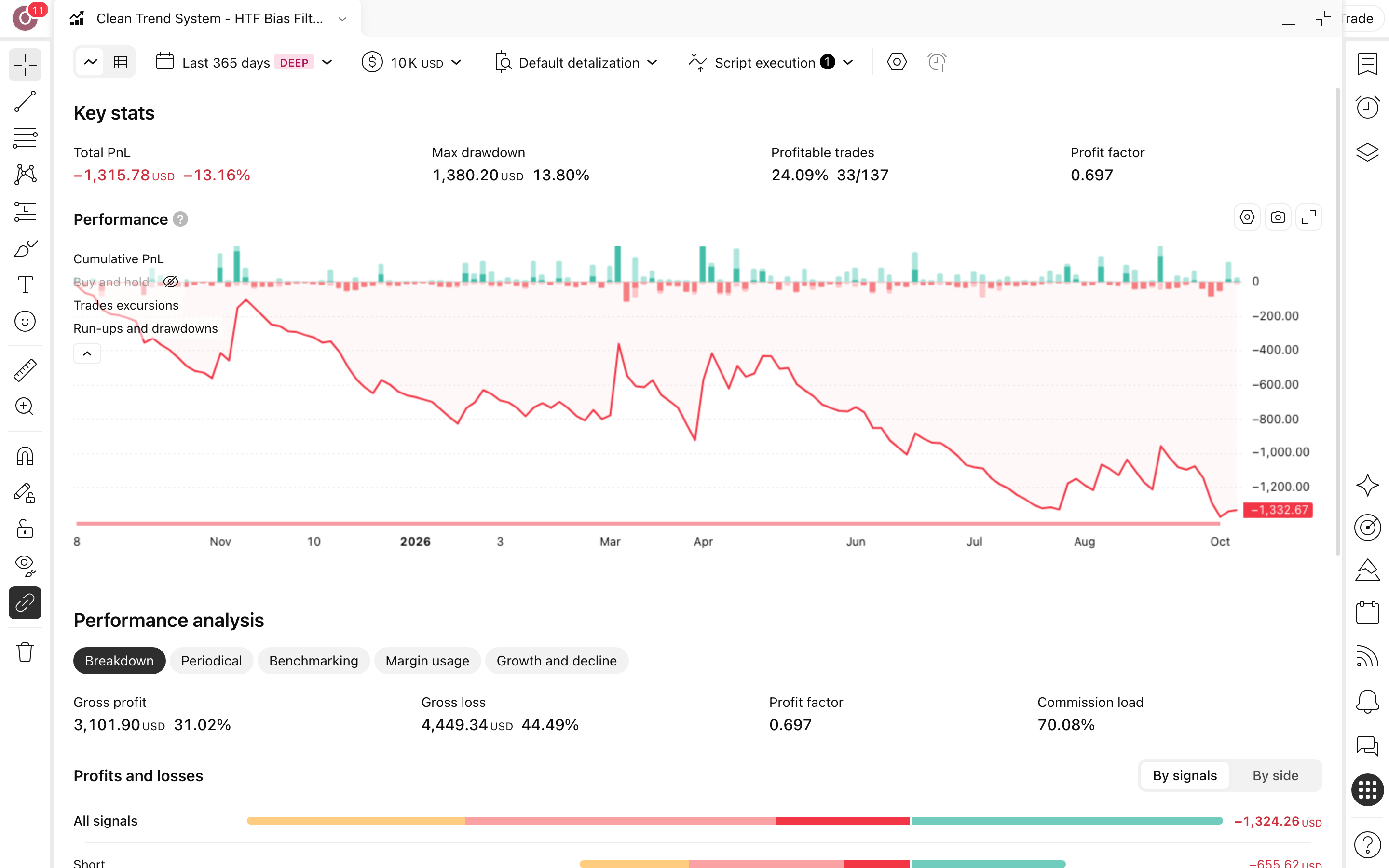
Task: Open the object tree layers icon
Action: coord(1367,151)
